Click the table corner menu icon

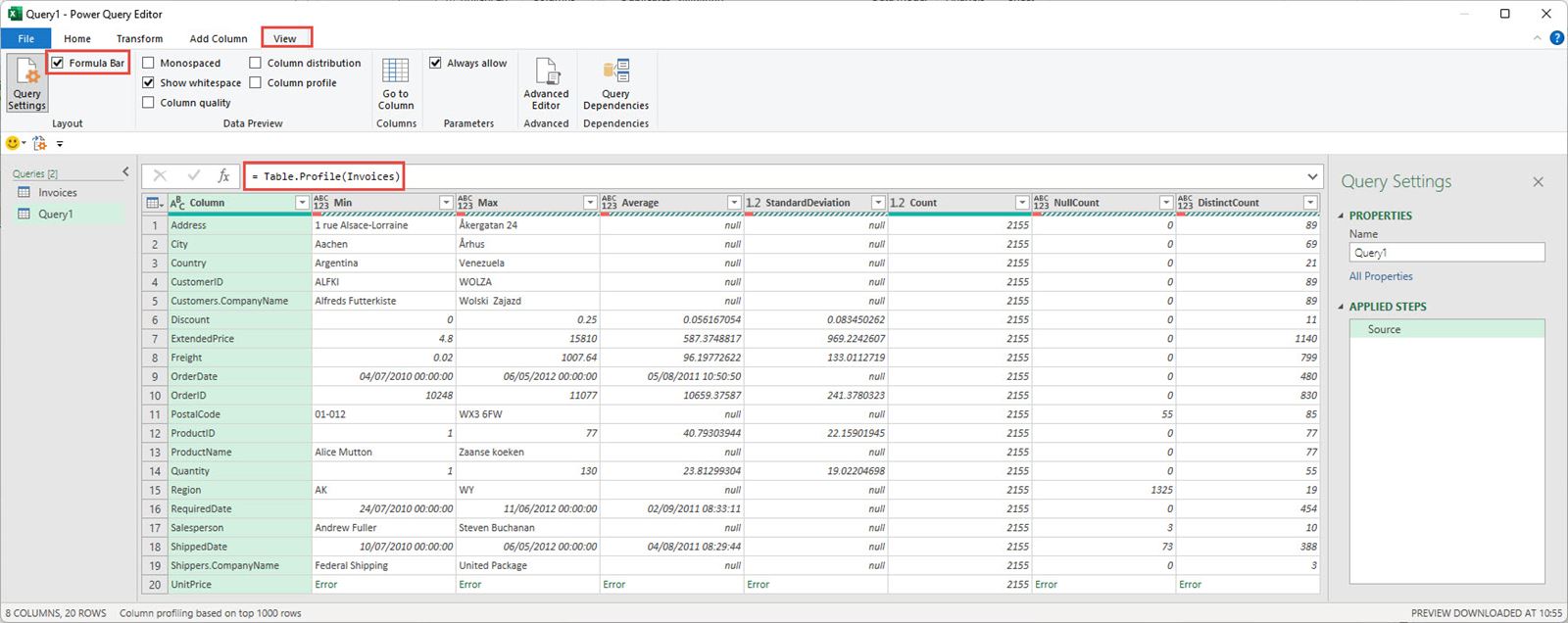click(154, 203)
